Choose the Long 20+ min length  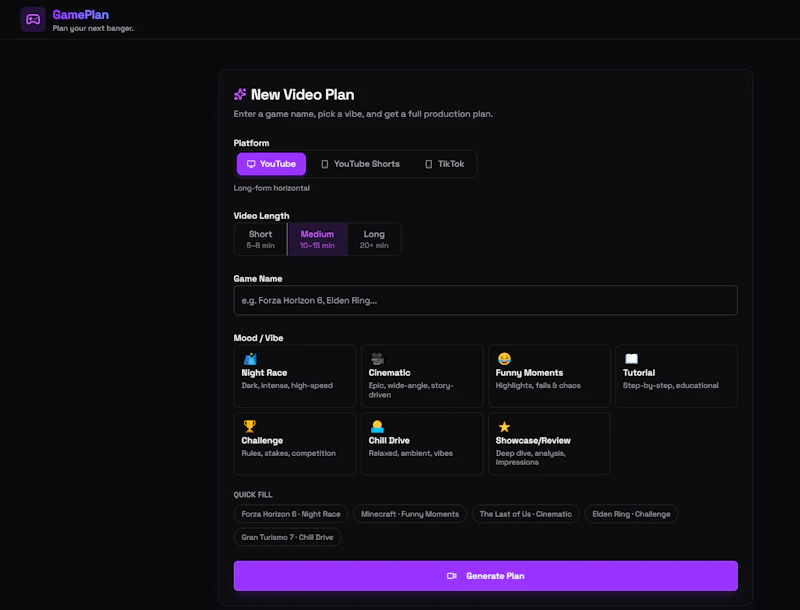coord(374,239)
